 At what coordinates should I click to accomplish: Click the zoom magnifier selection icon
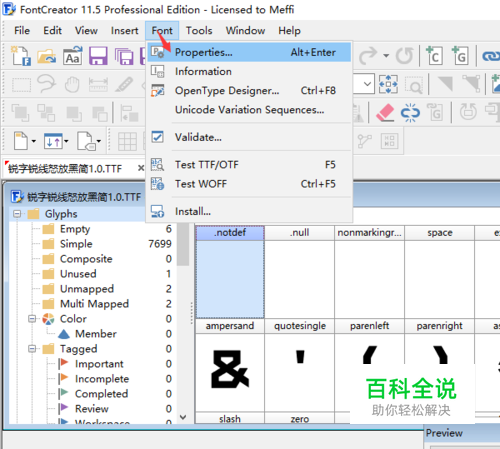tap(414, 84)
